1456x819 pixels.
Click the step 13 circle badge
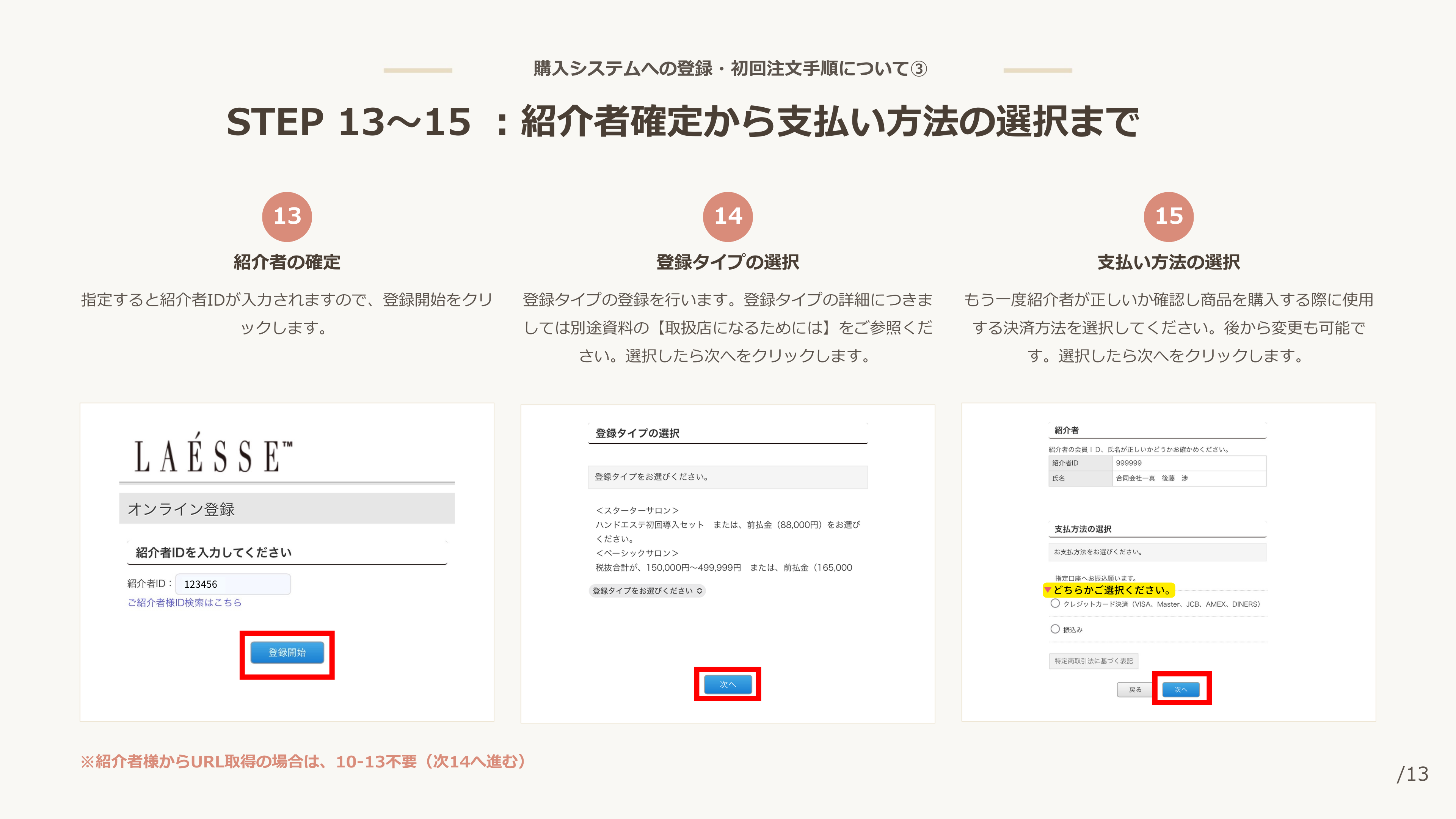pos(287,217)
